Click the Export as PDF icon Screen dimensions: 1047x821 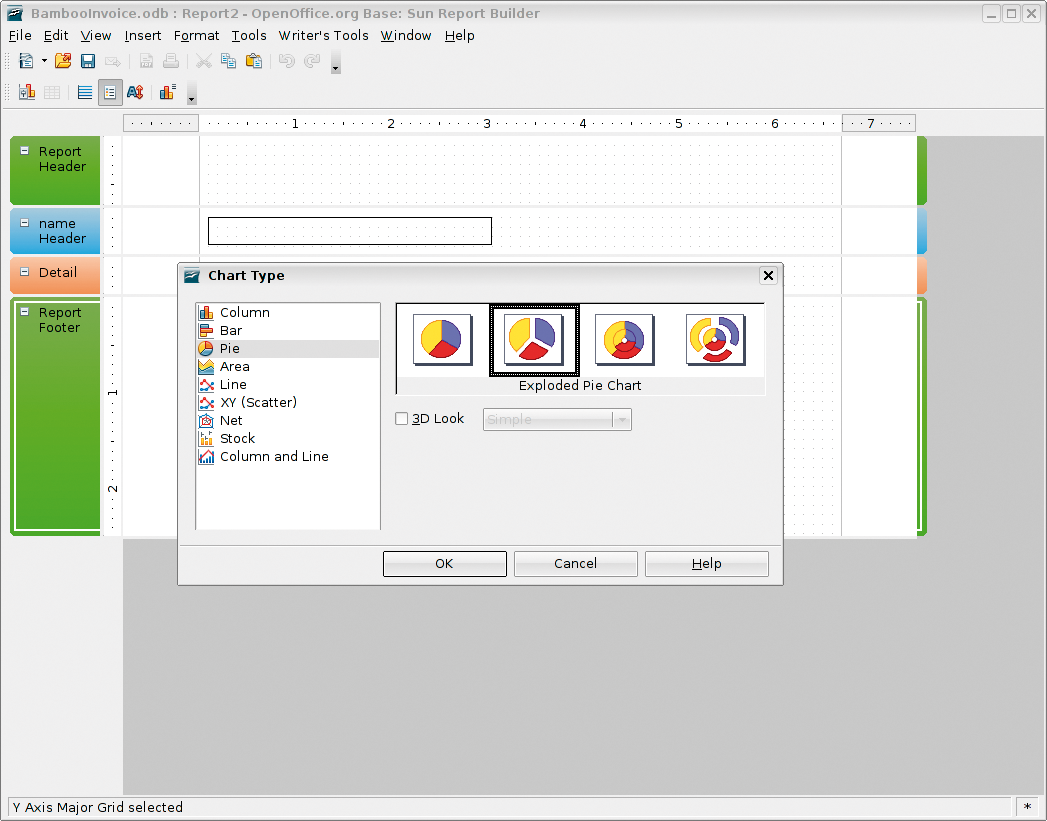[x=146, y=61]
